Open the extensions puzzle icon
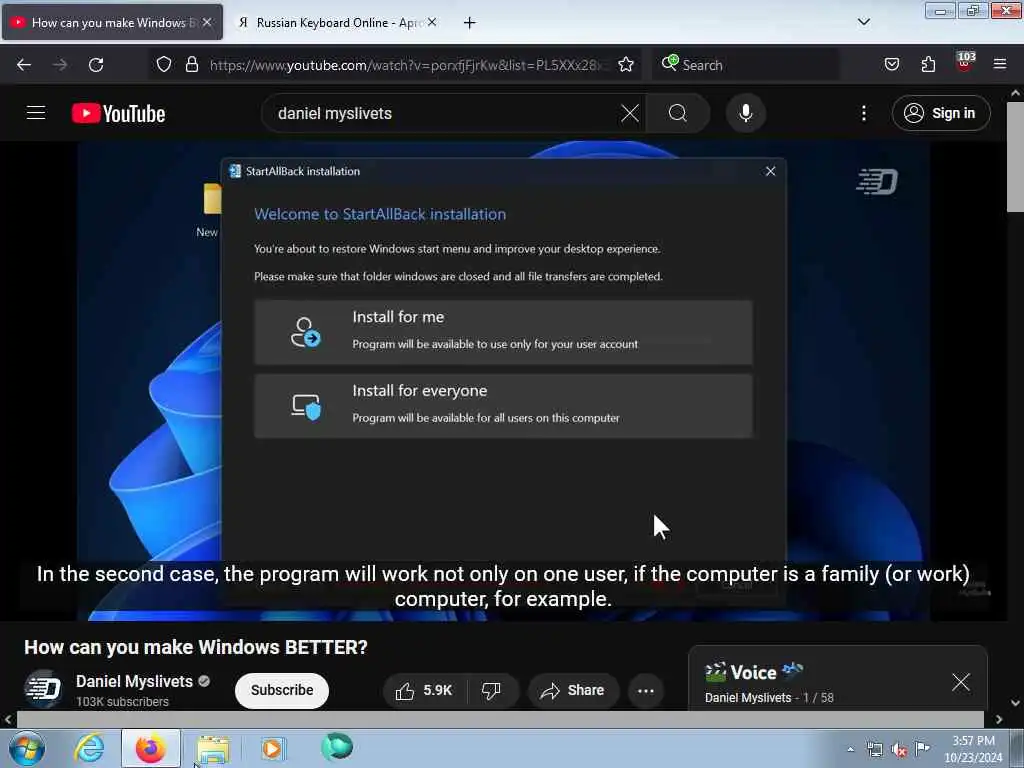 928,64
